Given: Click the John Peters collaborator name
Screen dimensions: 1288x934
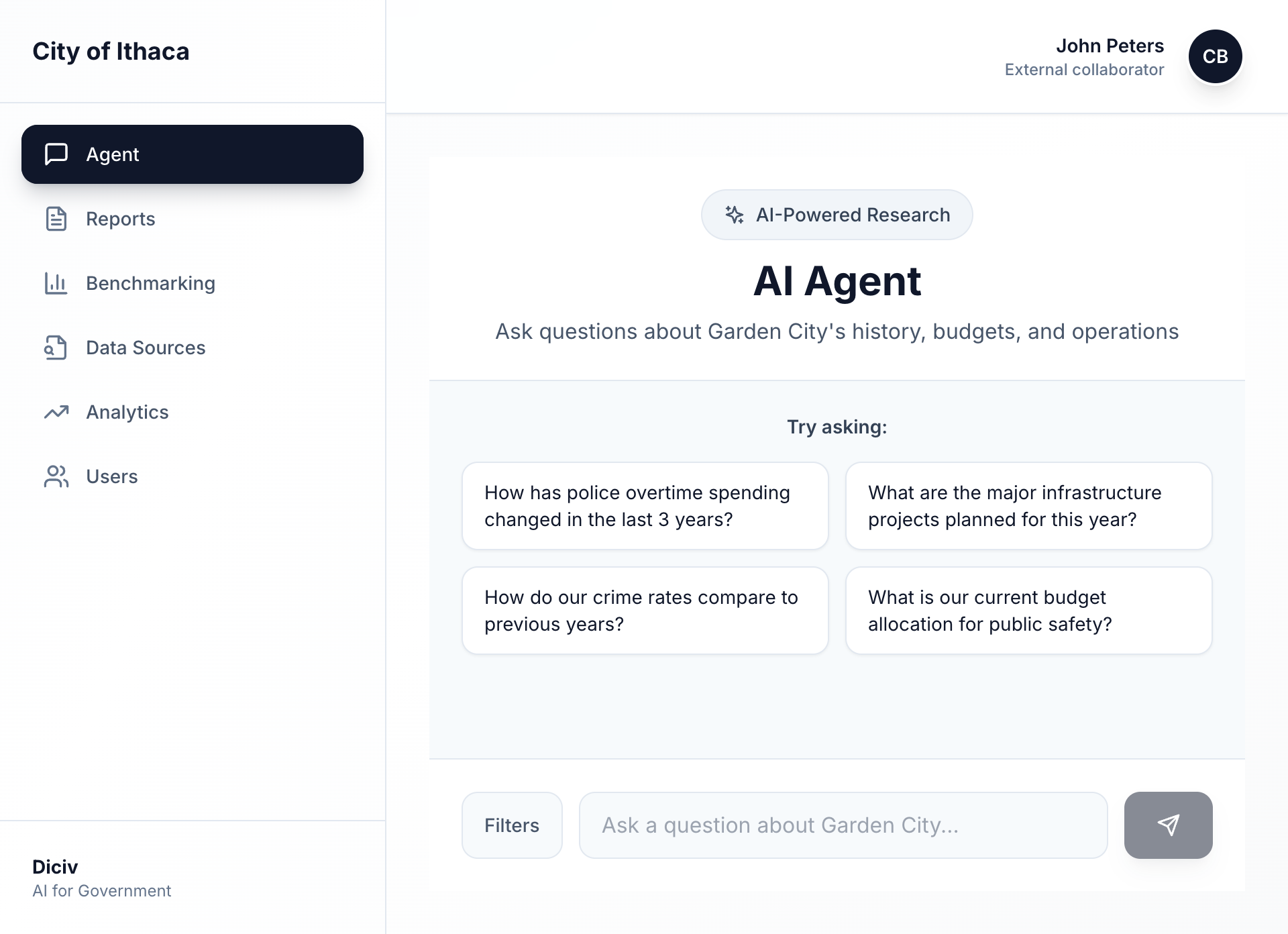Looking at the screenshot, I should click(x=1110, y=46).
